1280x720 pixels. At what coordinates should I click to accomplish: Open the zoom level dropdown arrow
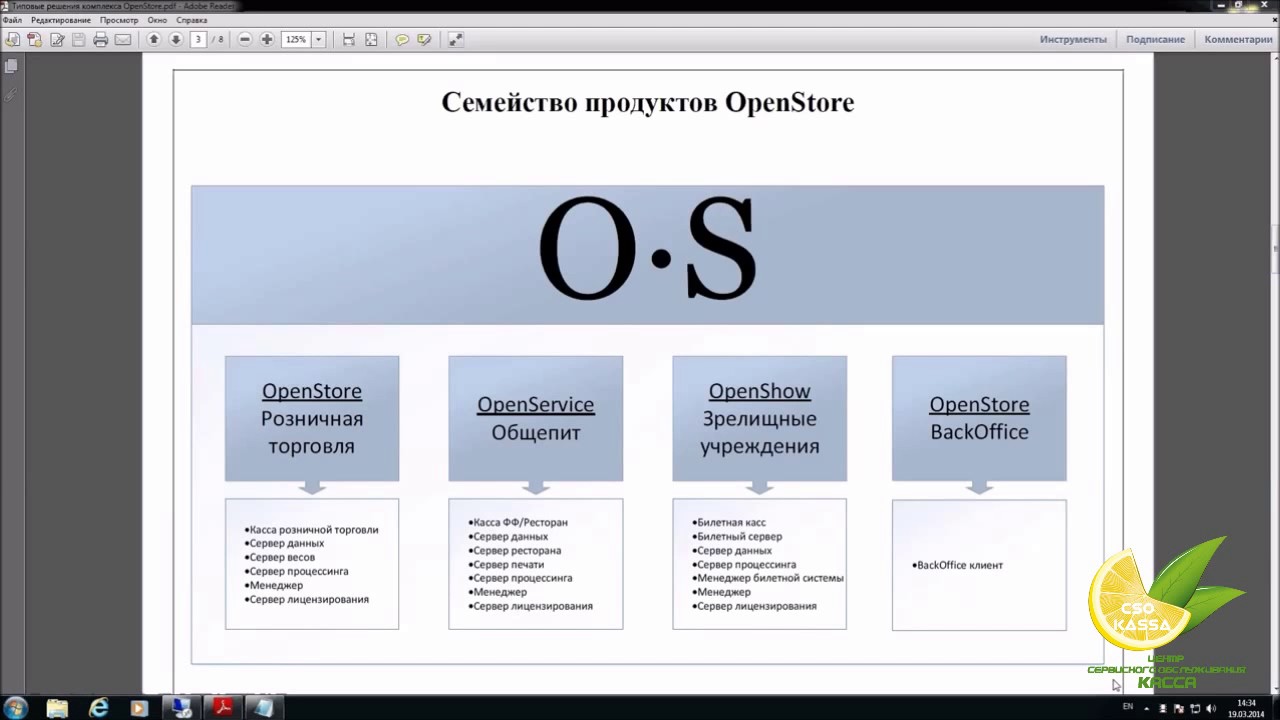(x=319, y=40)
